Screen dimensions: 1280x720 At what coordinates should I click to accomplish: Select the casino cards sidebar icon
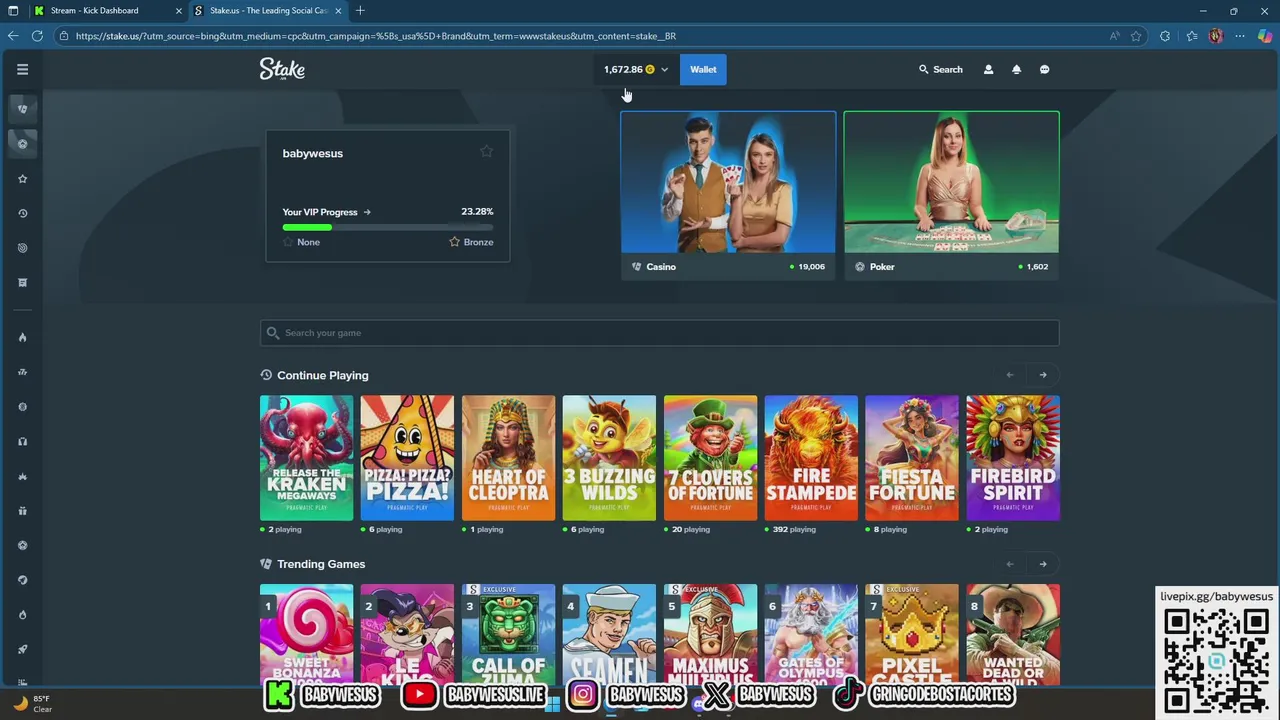point(22,108)
